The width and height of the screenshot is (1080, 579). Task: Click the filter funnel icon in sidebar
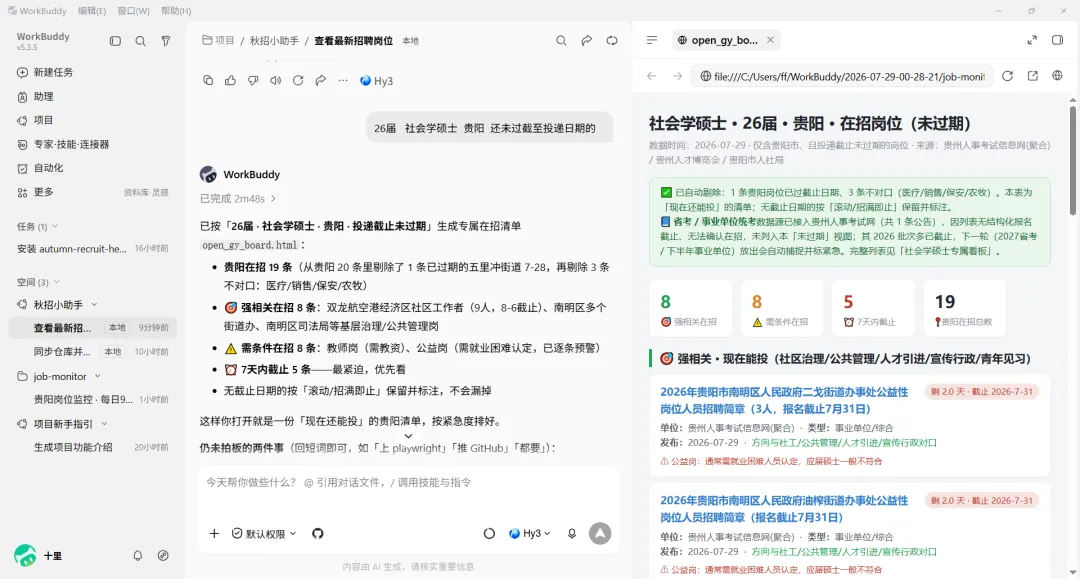click(166, 41)
